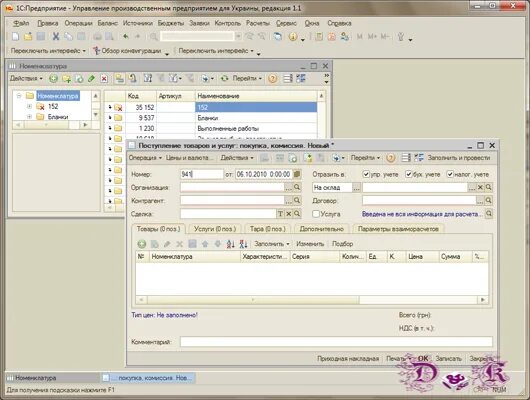Open the Файл menu
Image resolution: width=530 pixels, height=400 pixels.
point(21,23)
